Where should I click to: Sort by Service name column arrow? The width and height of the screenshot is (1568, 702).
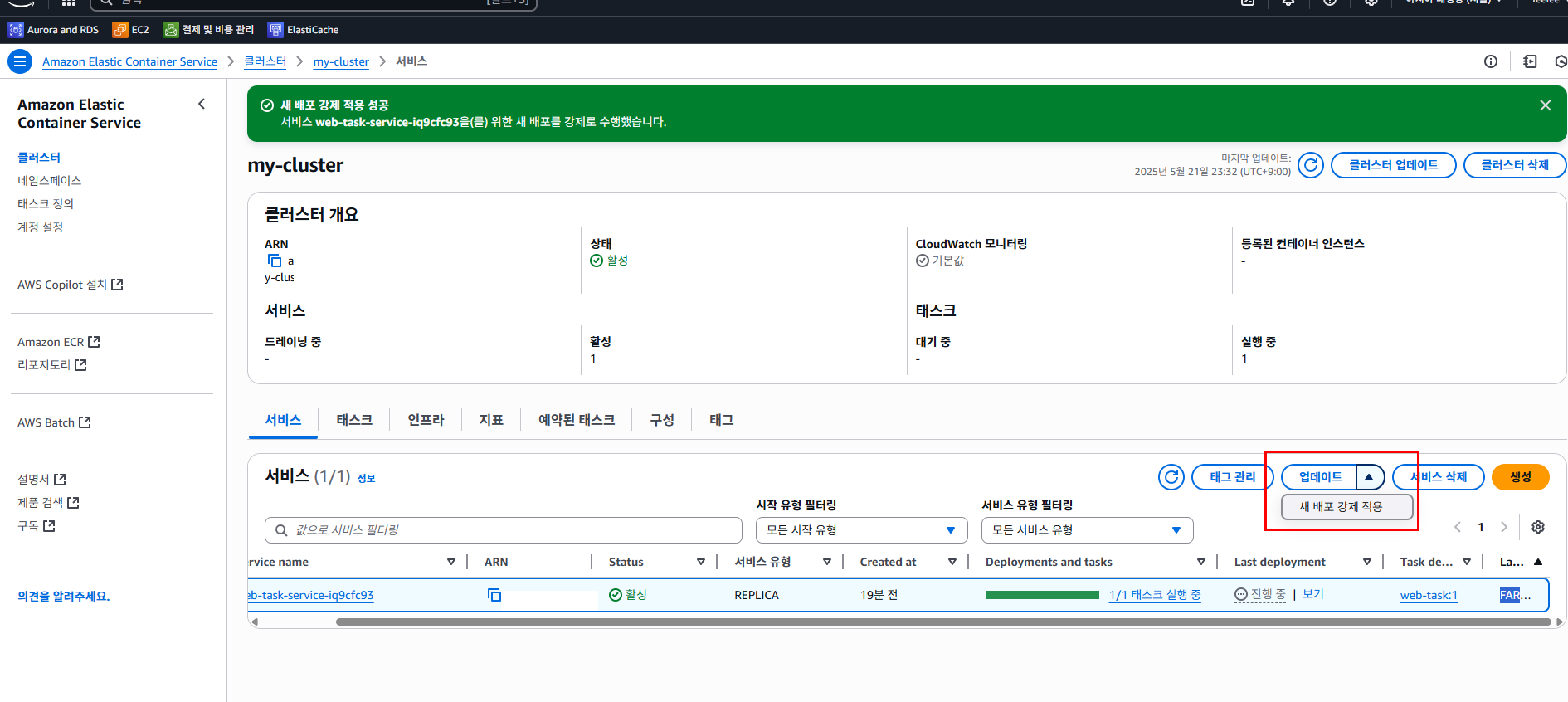pos(451,563)
